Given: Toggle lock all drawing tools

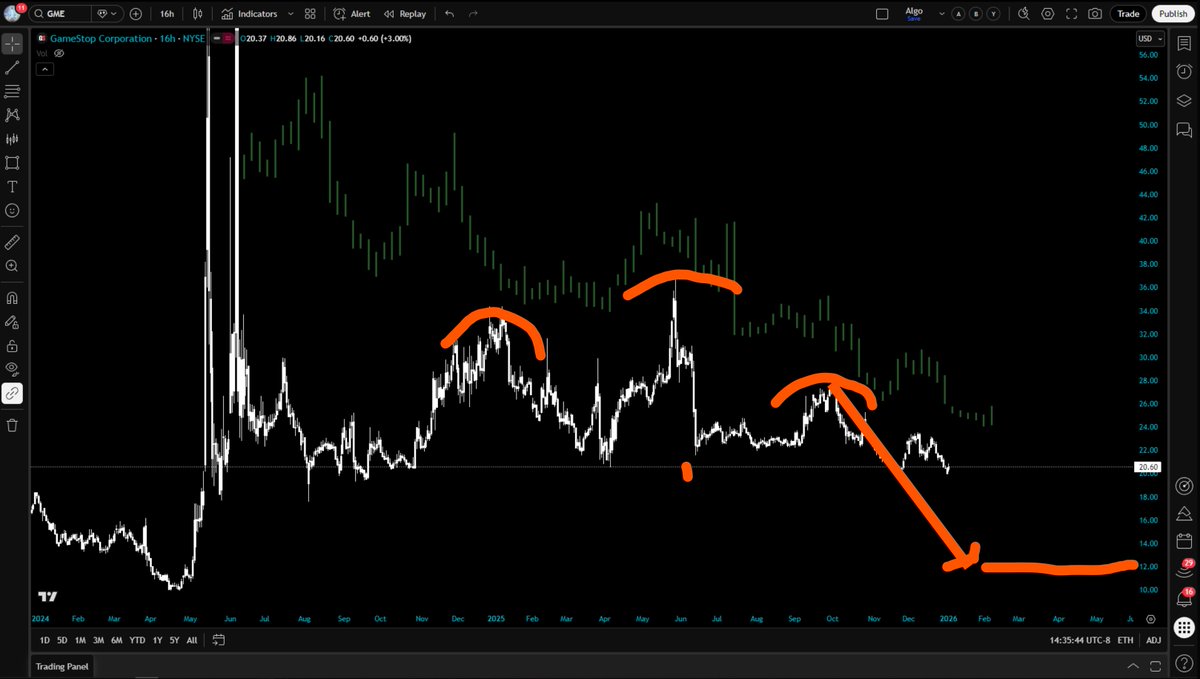Looking at the screenshot, I should 12,346.
